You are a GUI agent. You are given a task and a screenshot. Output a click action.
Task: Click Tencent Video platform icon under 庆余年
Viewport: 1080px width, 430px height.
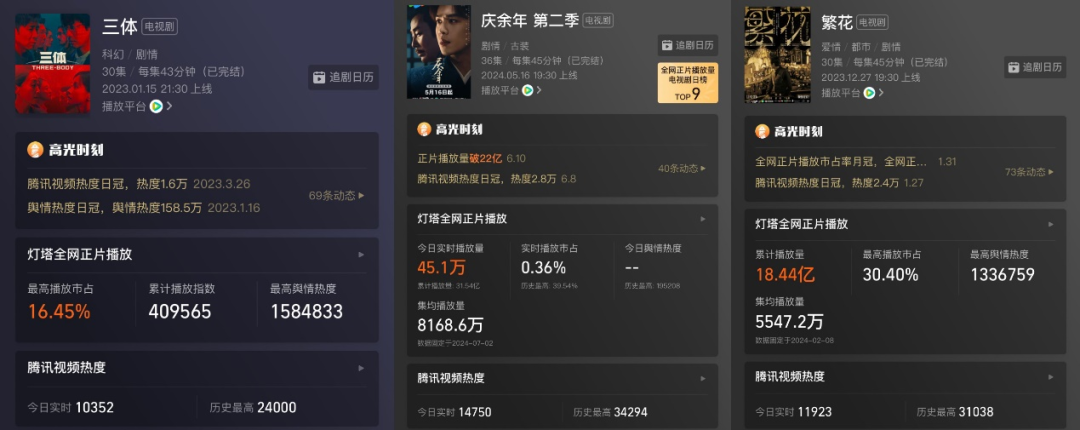[528, 90]
